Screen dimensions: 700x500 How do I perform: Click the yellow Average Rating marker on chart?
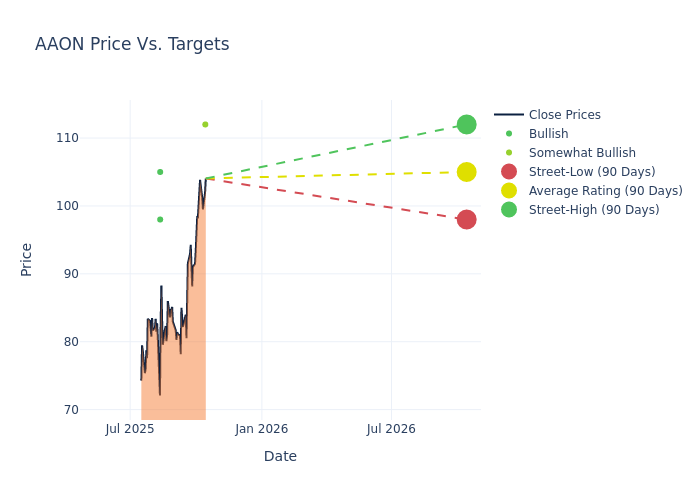[x=466, y=172]
